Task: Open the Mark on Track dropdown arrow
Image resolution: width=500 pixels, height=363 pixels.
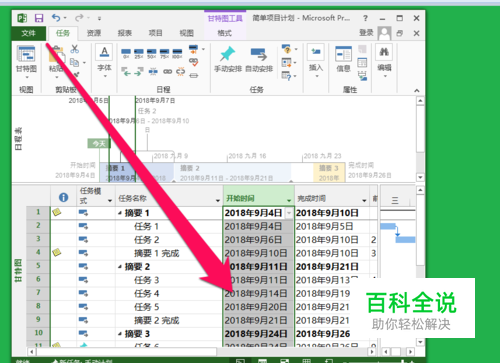Action: (x=203, y=49)
